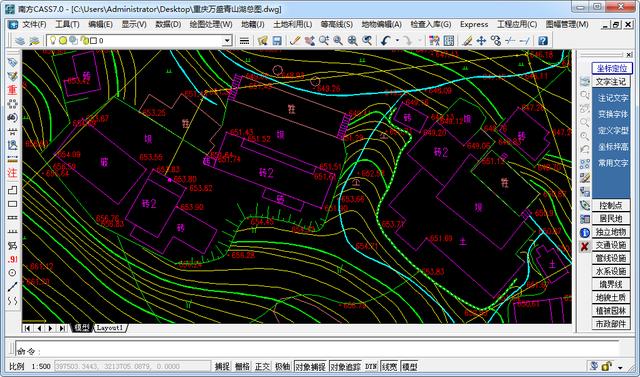Expand the 地貌土质 category
This screenshot has height=377, width=640.
611,297
